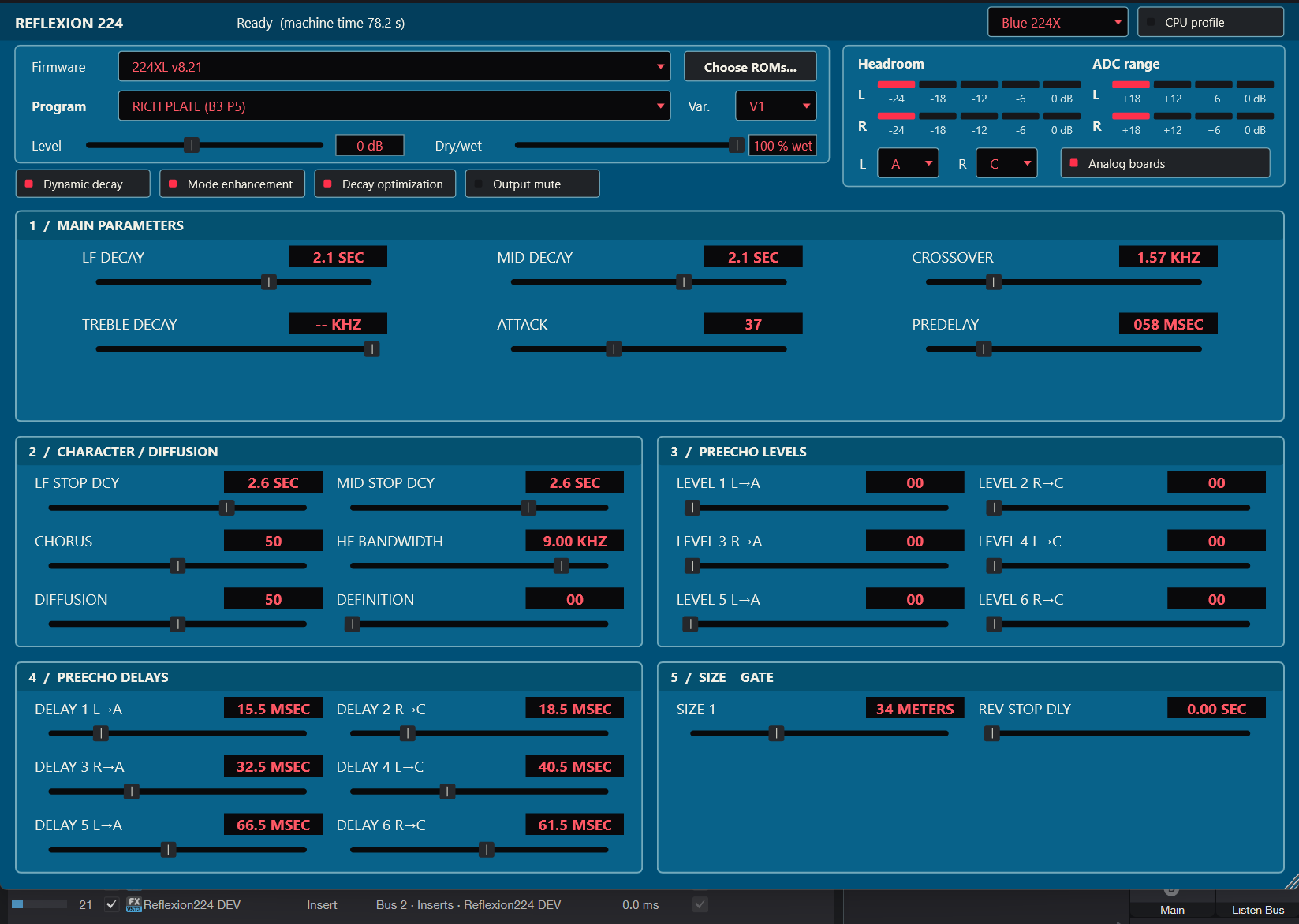The width and height of the screenshot is (1299, 924).
Task: Select the Listen Bus tab
Action: [x=1257, y=910]
